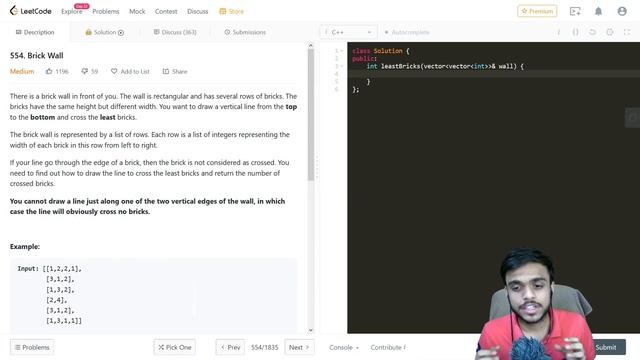Submit the solution
The height and width of the screenshot is (360, 640).
click(606, 347)
